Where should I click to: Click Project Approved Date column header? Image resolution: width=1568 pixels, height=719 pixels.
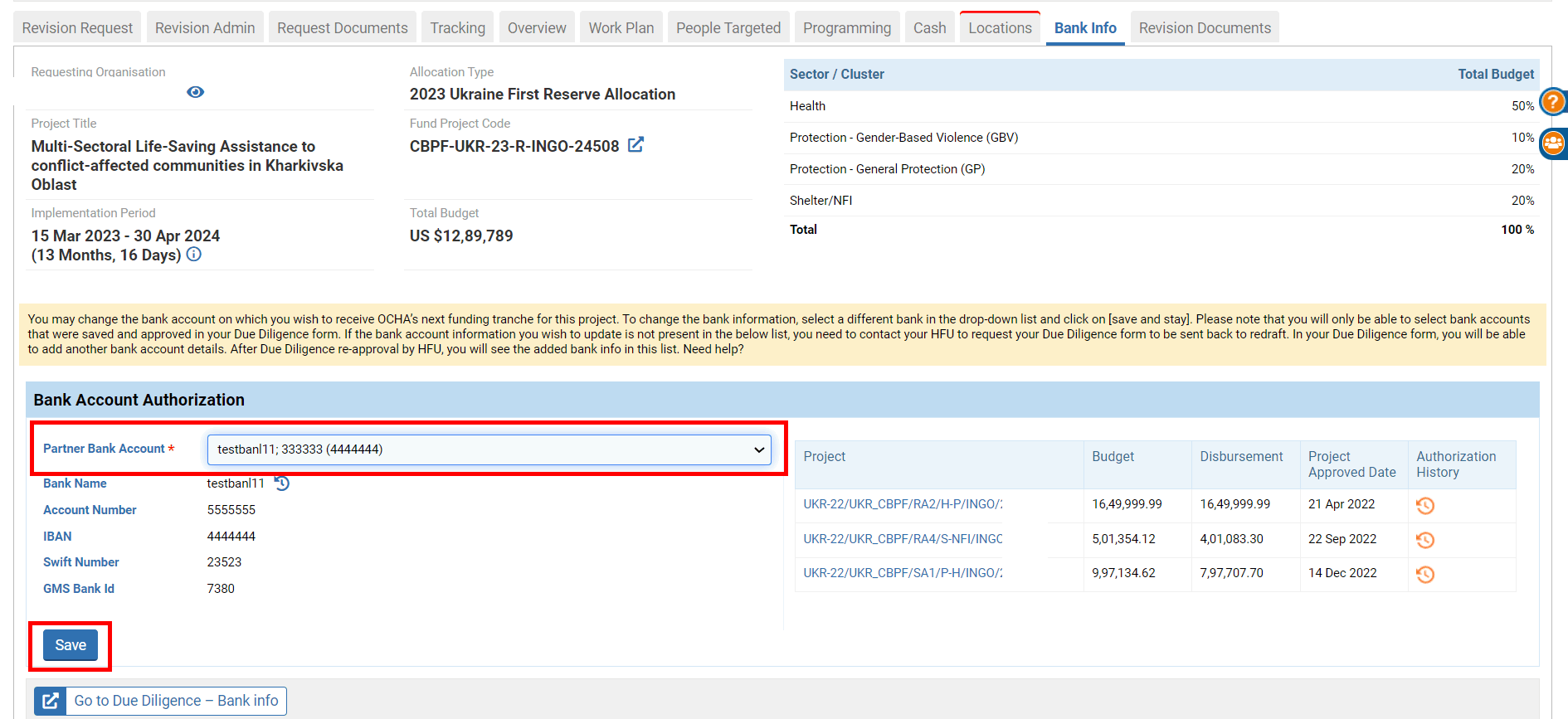[1352, 464]
